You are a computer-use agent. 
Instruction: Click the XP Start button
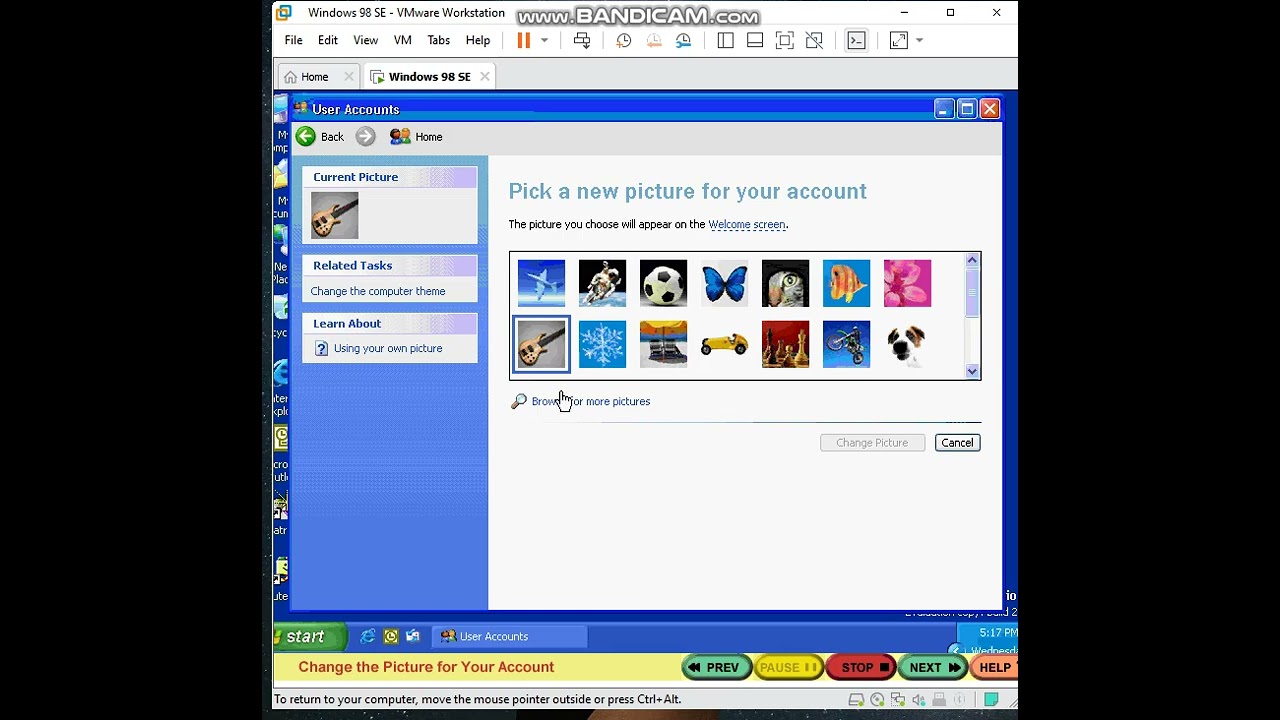[309, 636]
